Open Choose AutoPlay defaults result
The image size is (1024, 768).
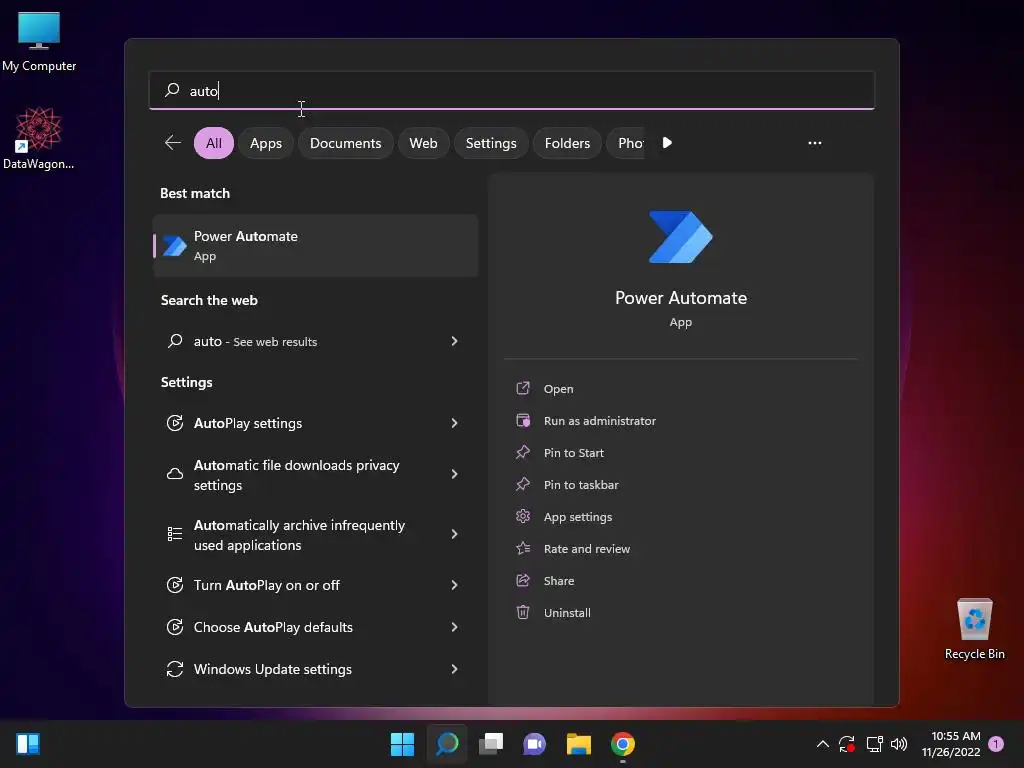(x=315, y=627)
